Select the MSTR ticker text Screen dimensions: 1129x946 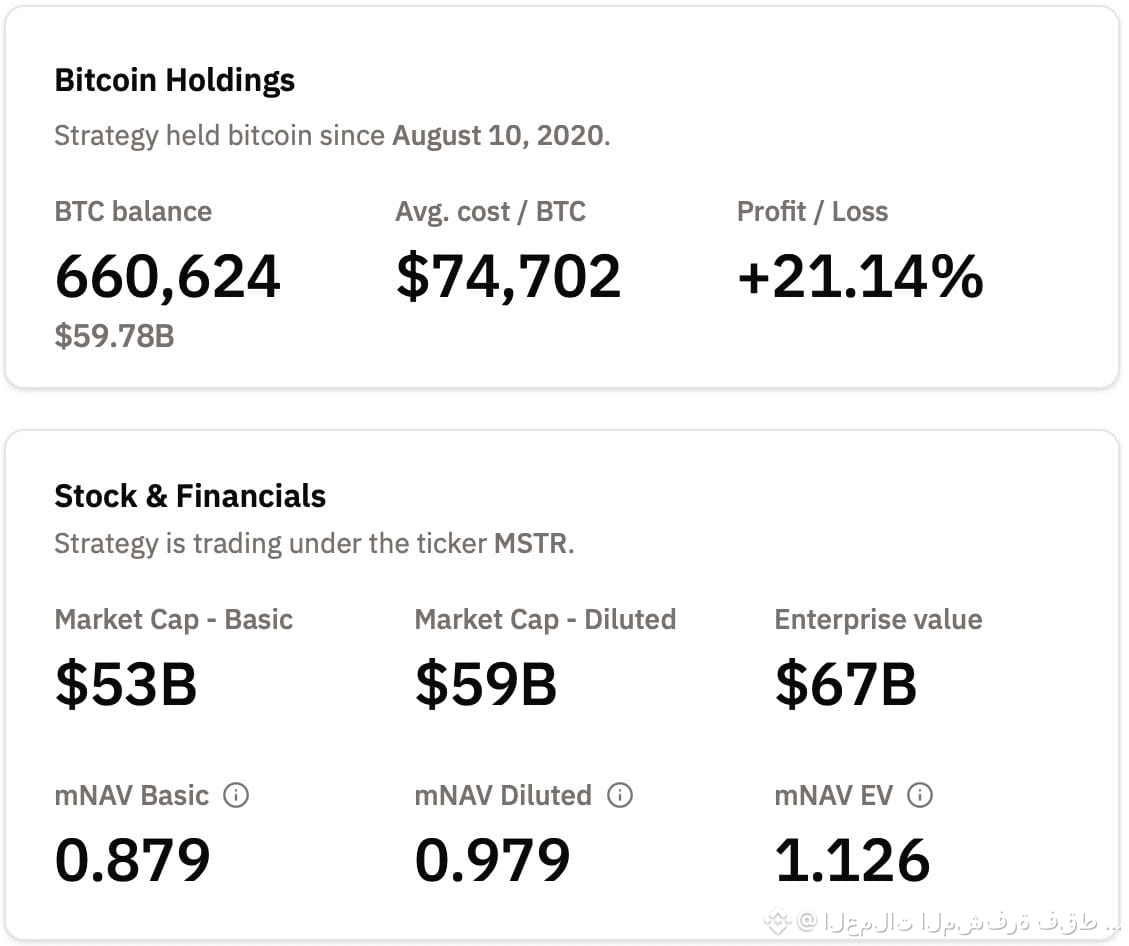[533, 543]
